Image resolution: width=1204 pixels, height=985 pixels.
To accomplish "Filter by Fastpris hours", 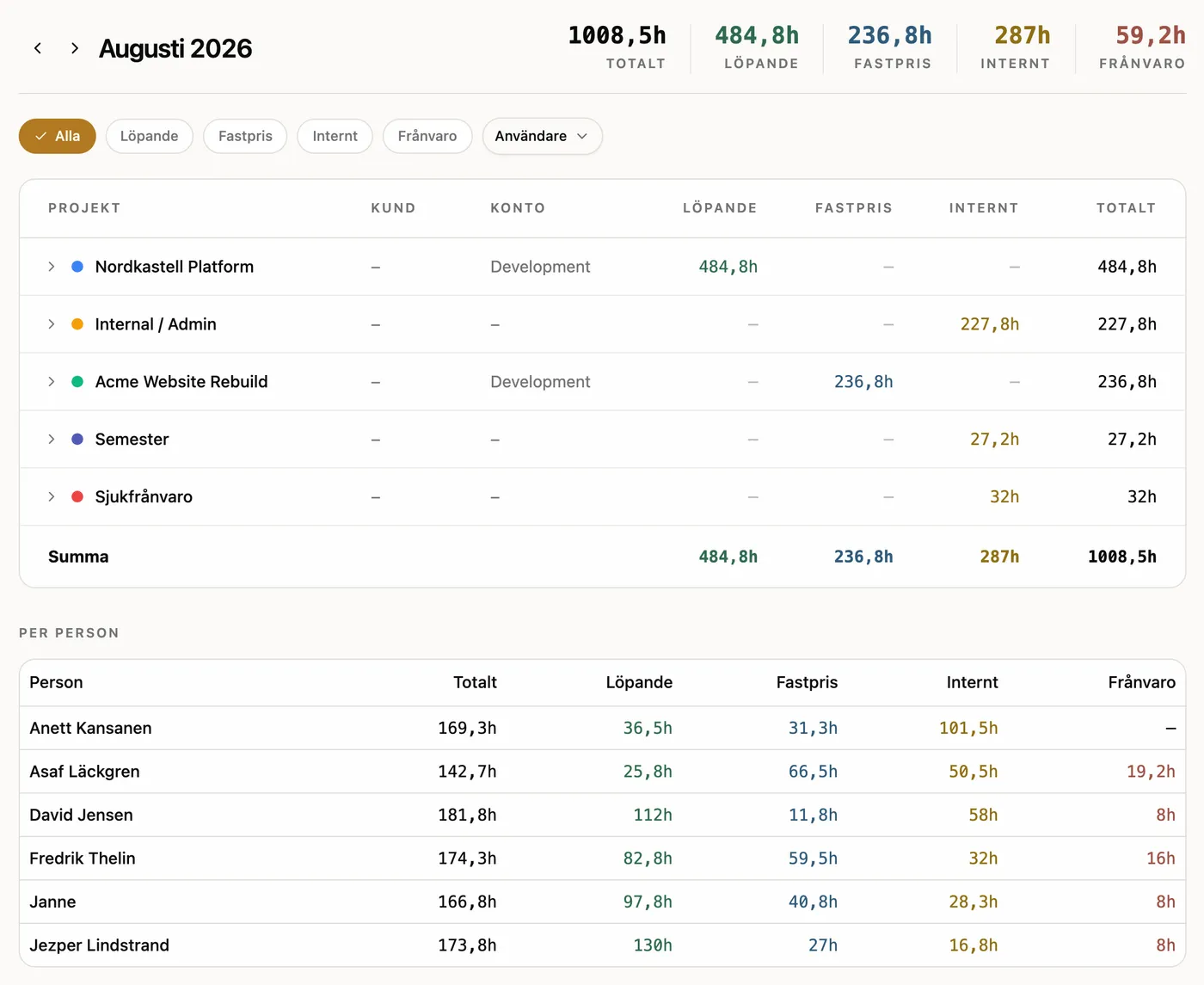I will [x=245, y=136].
